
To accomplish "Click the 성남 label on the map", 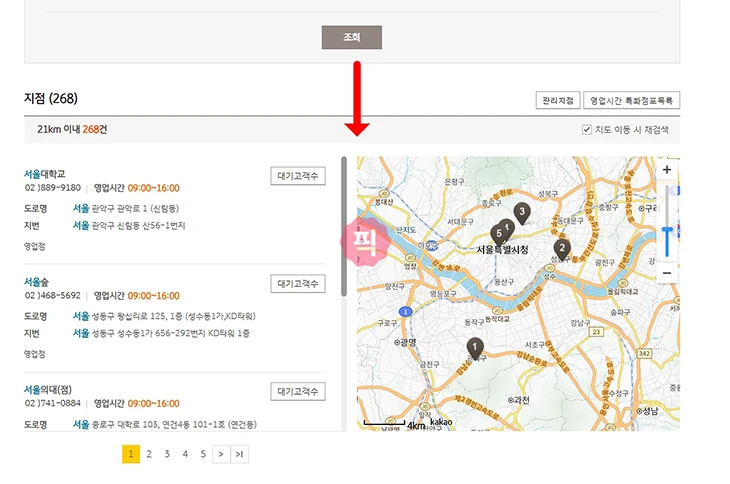I will point(648,410).
